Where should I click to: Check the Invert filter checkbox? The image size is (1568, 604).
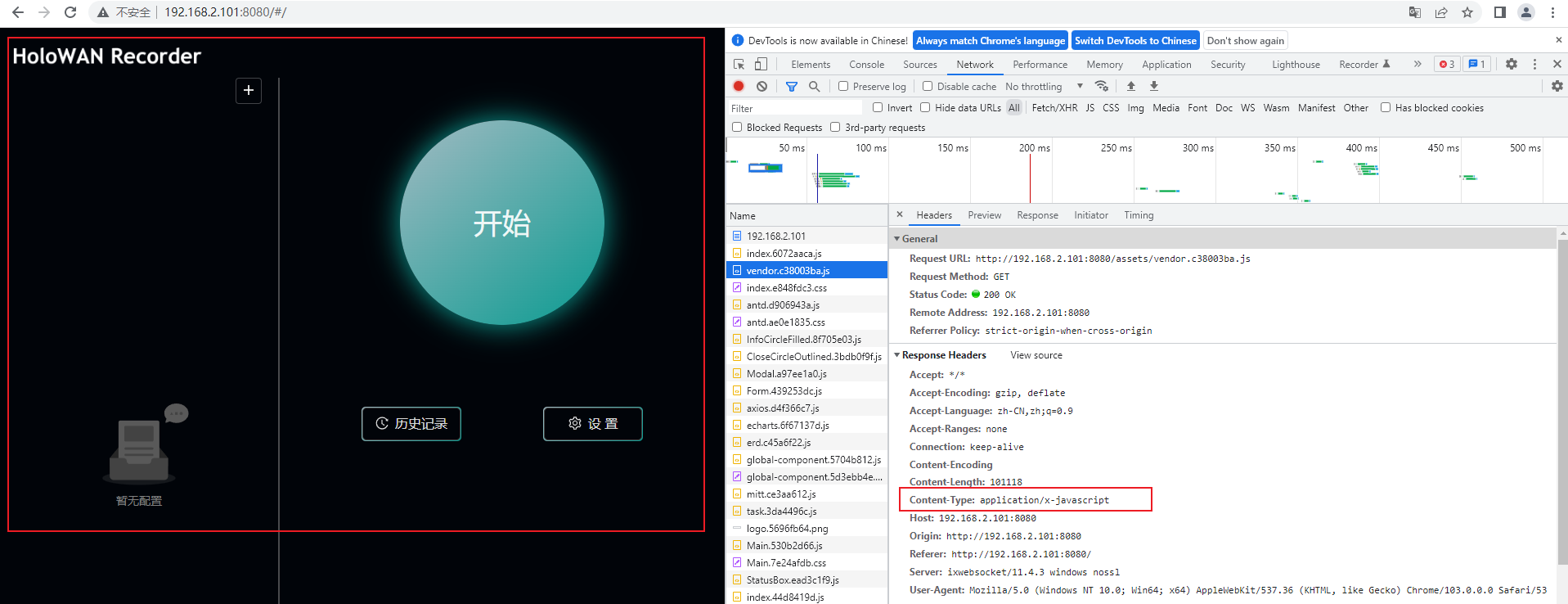878,107
